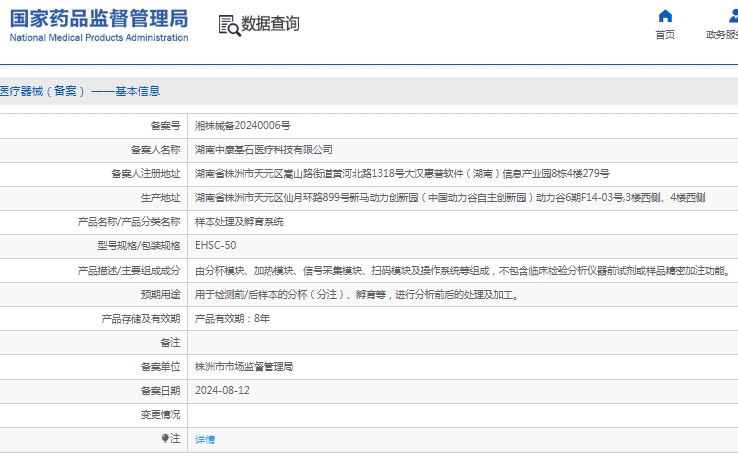Click the 备案人注册地址 row label
738x460 pixels.
point(145,174)
